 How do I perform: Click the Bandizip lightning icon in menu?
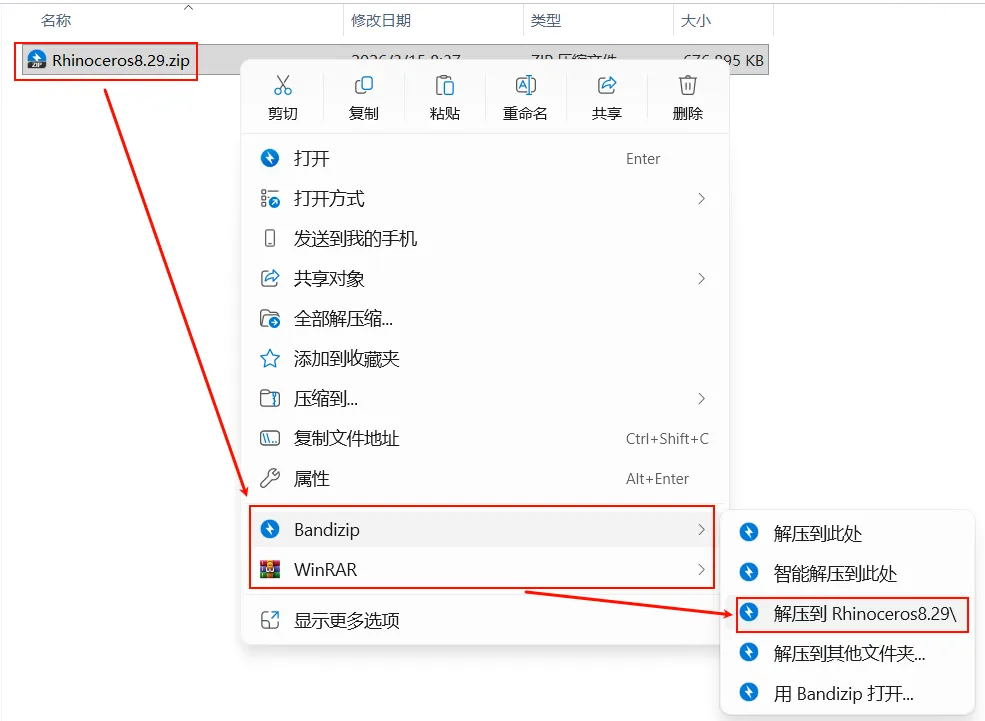270,529
